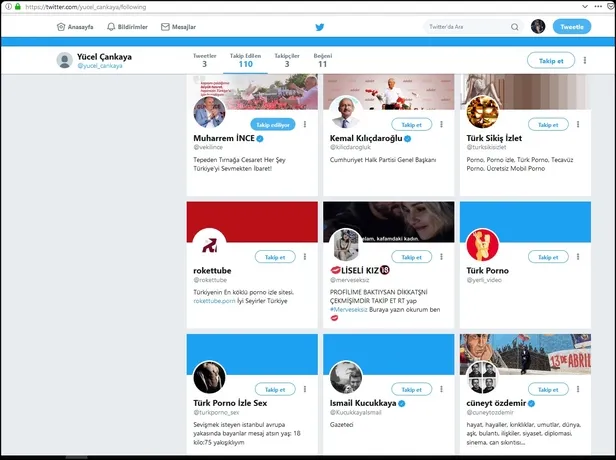Click the site info icon in address bar
This screenshot has width=616, height=460.
8,7
